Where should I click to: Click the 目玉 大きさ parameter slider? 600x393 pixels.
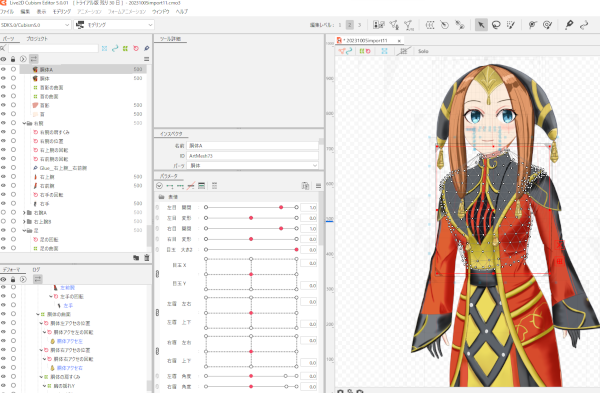251,249
